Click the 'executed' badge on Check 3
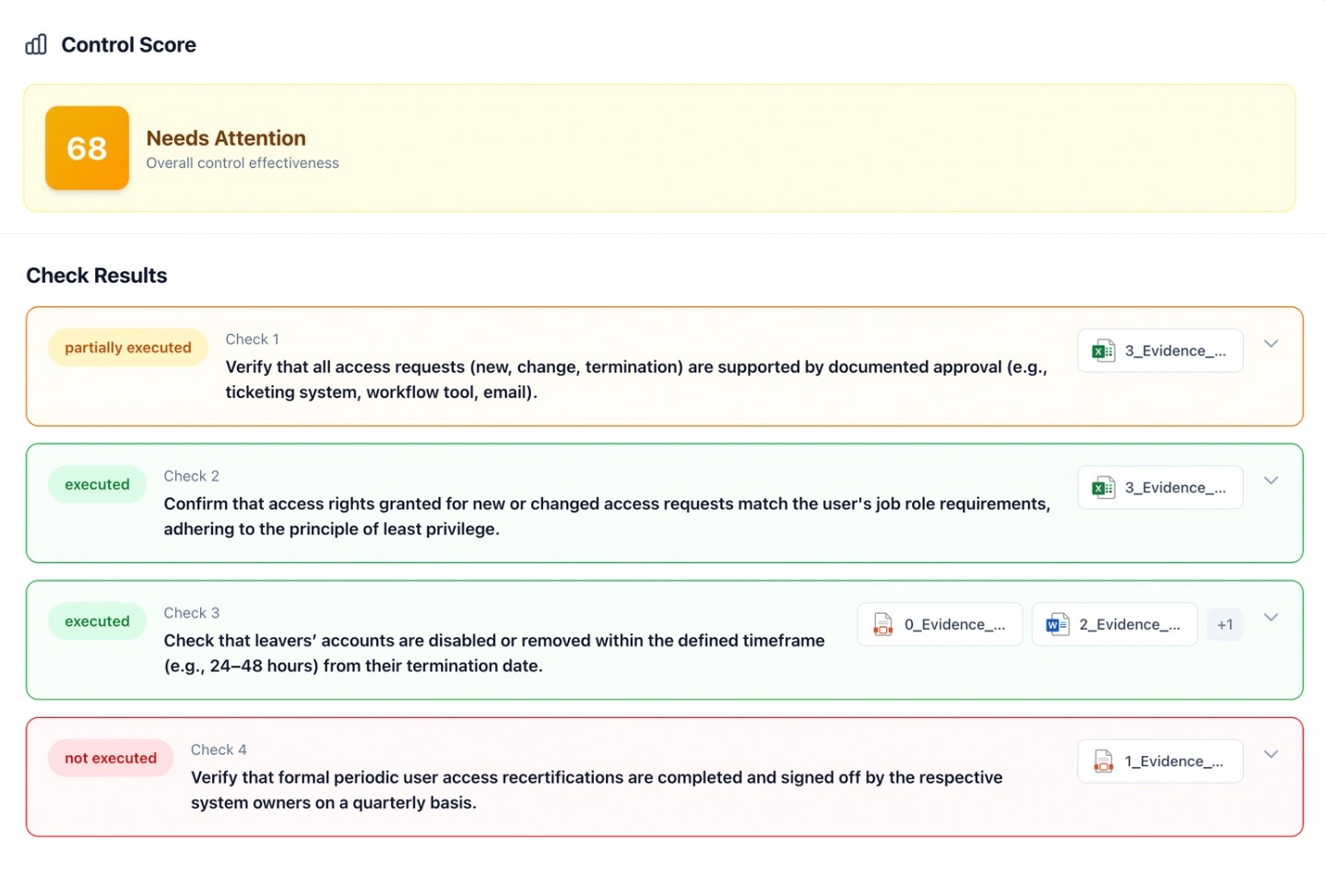 (x=97, y=620)
